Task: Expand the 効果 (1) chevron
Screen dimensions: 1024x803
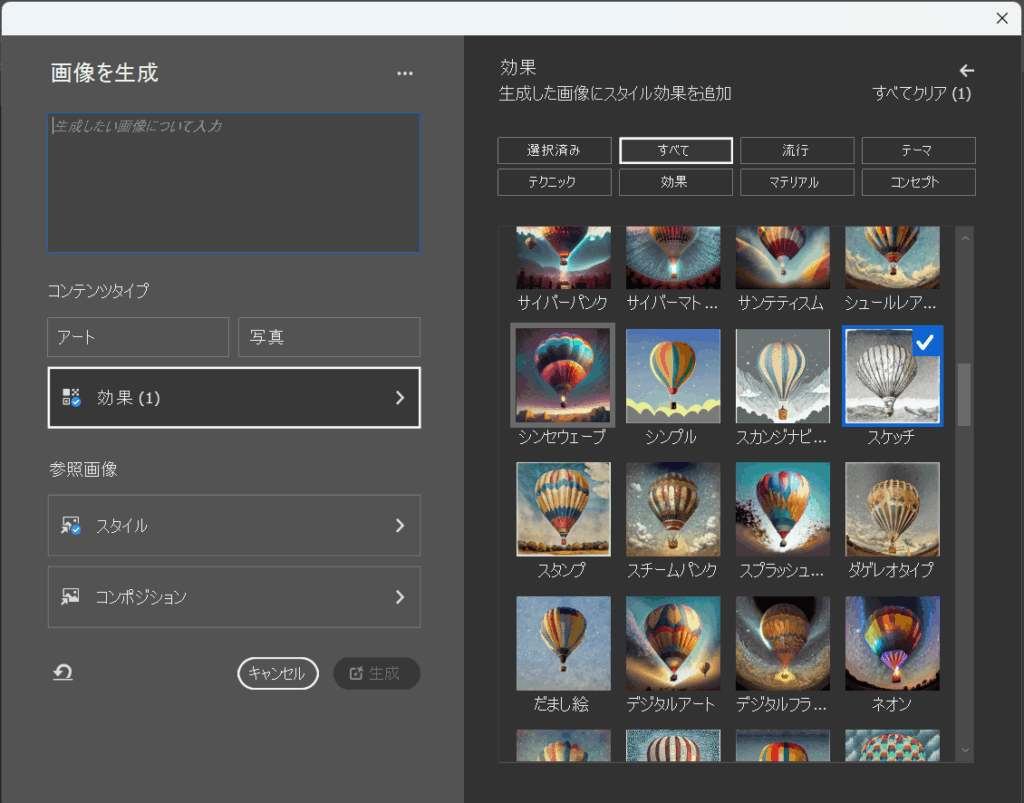Action: [400, 398]
